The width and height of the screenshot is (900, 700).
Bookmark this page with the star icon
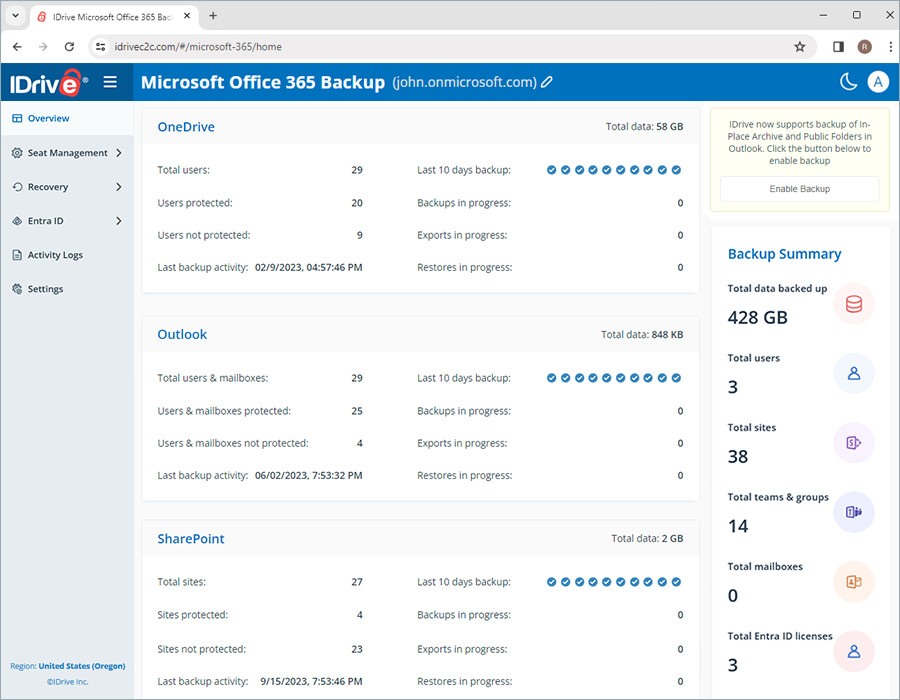[800, 47]
